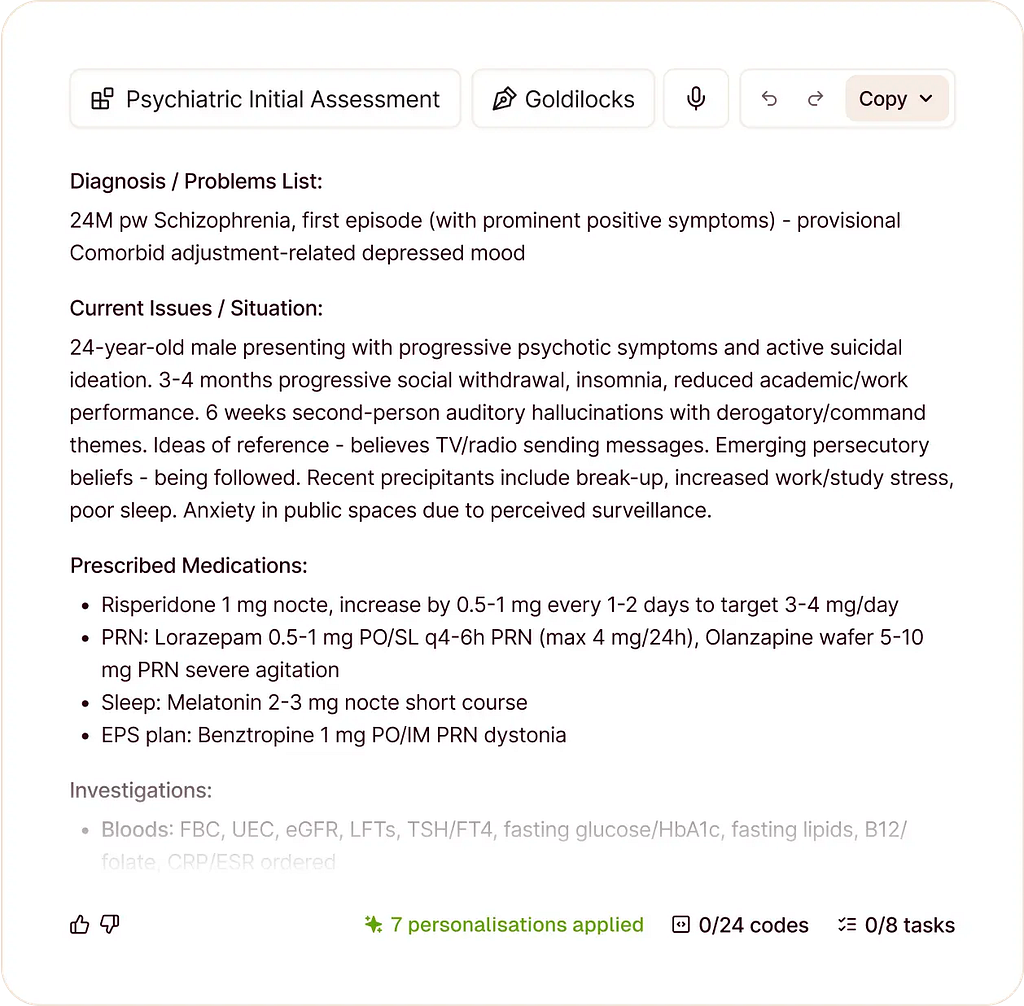This screenshot has height=1006, width=1024.
Task: Click the template grid icon before Psychiatric Initial Assessment
Action: 99,98
